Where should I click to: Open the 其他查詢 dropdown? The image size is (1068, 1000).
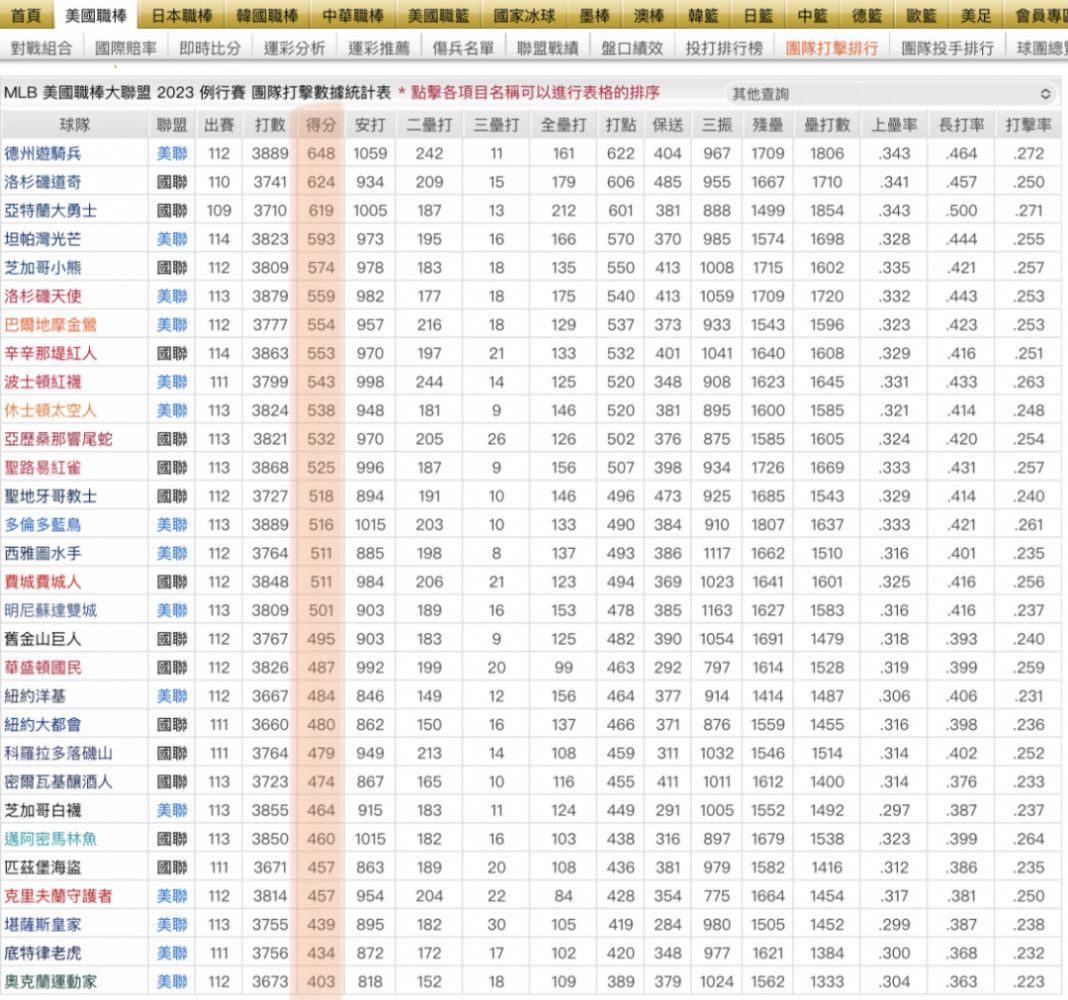tap(891, 94)
